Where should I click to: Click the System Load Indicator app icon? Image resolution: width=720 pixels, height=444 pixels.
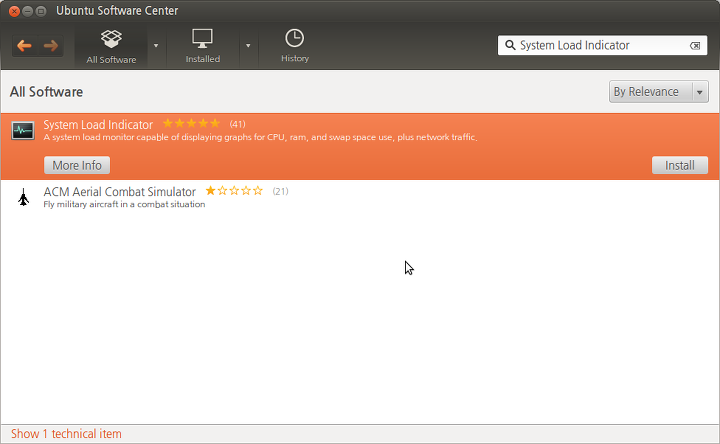pos(23,131)
